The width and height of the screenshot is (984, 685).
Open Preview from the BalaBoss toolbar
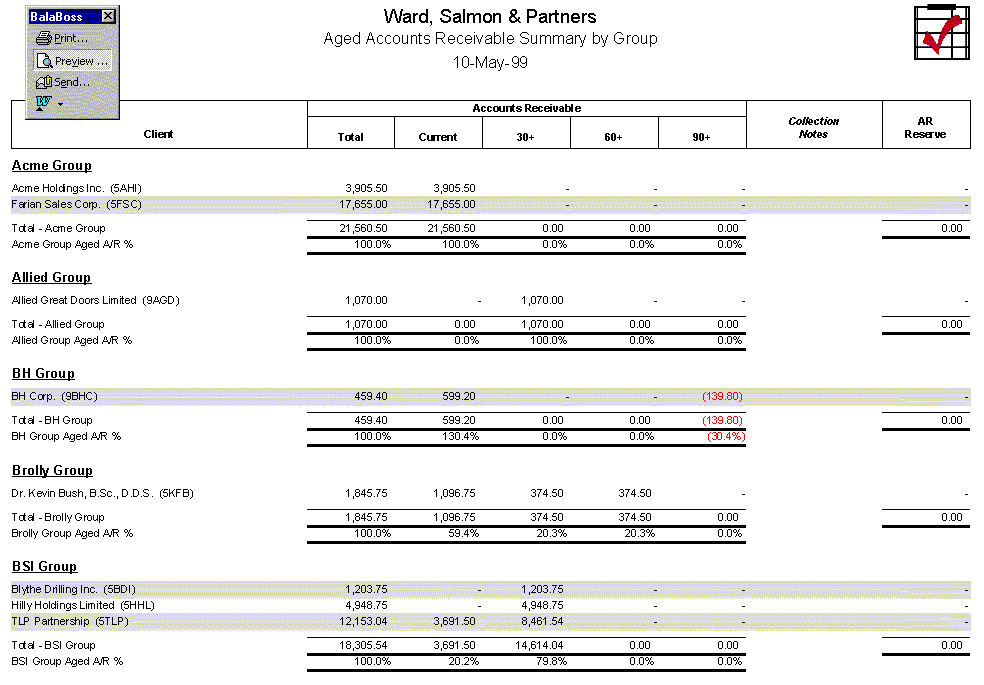[72, 61]
